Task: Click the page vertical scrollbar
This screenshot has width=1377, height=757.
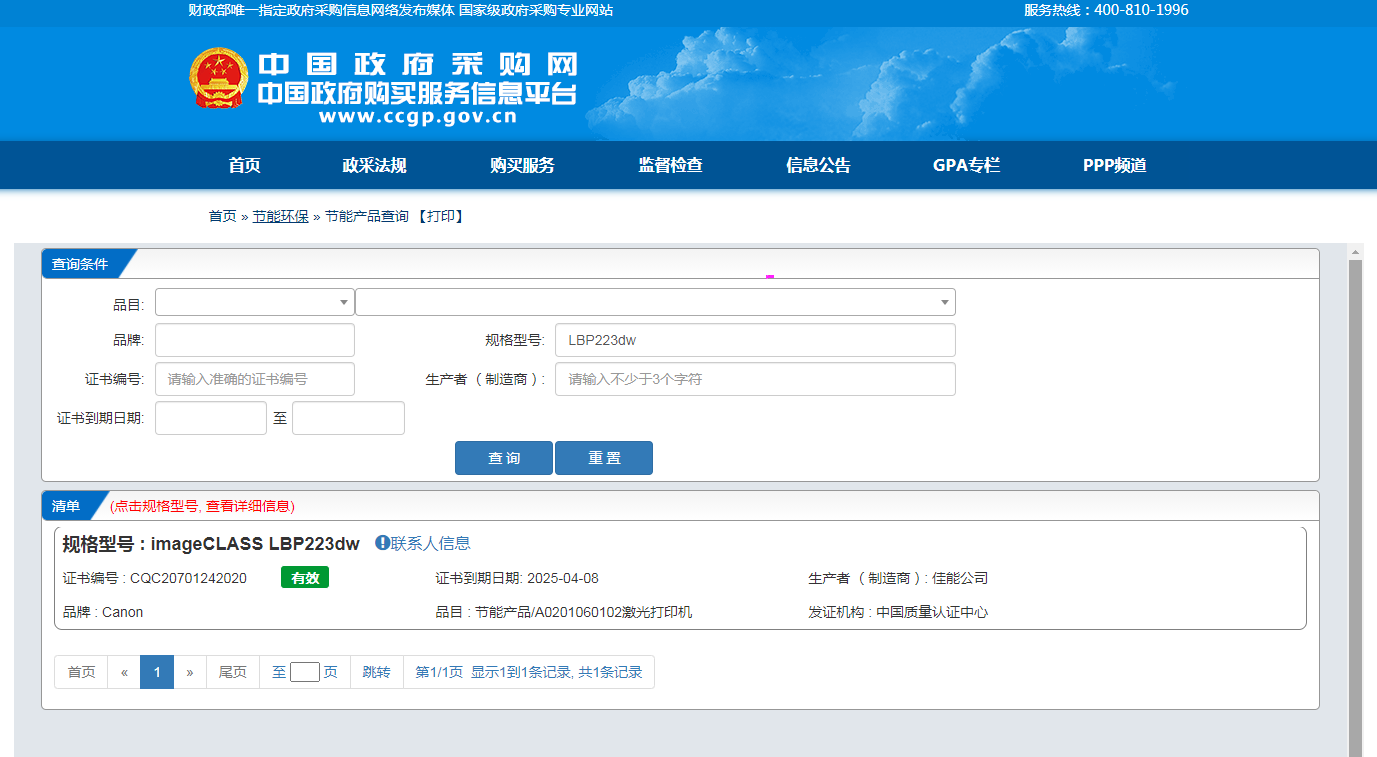Action: tap(1356, 500)
